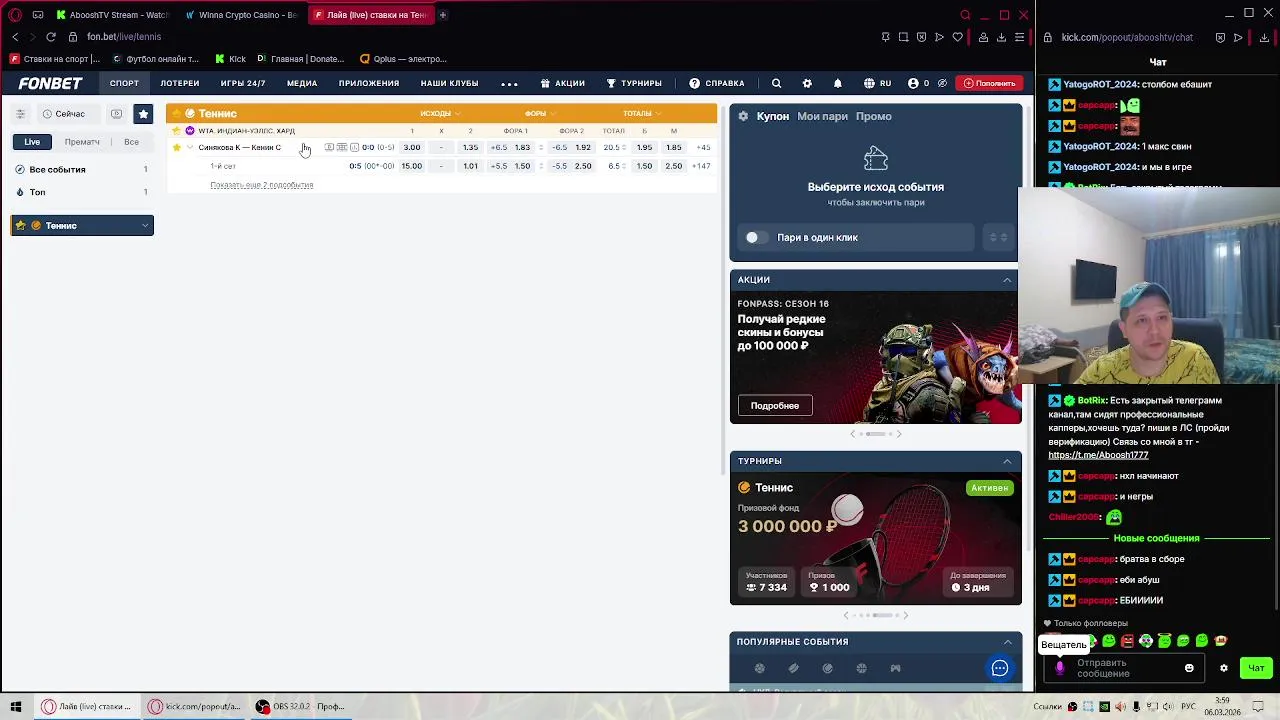Viewport: 1280px width, 720px height.
Task: Collapse ПОПУЛЯРНЫЕ СОБЫТИЯ panel
Action: pos(1007,642)
